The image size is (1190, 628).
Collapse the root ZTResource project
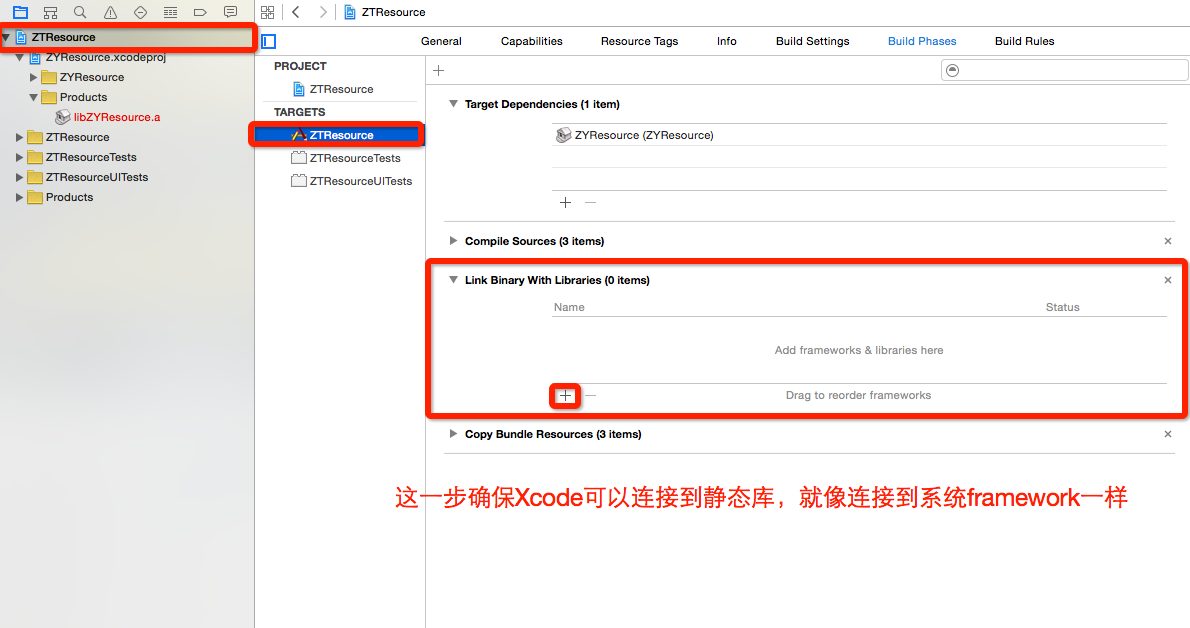click(x=6, y=37)
